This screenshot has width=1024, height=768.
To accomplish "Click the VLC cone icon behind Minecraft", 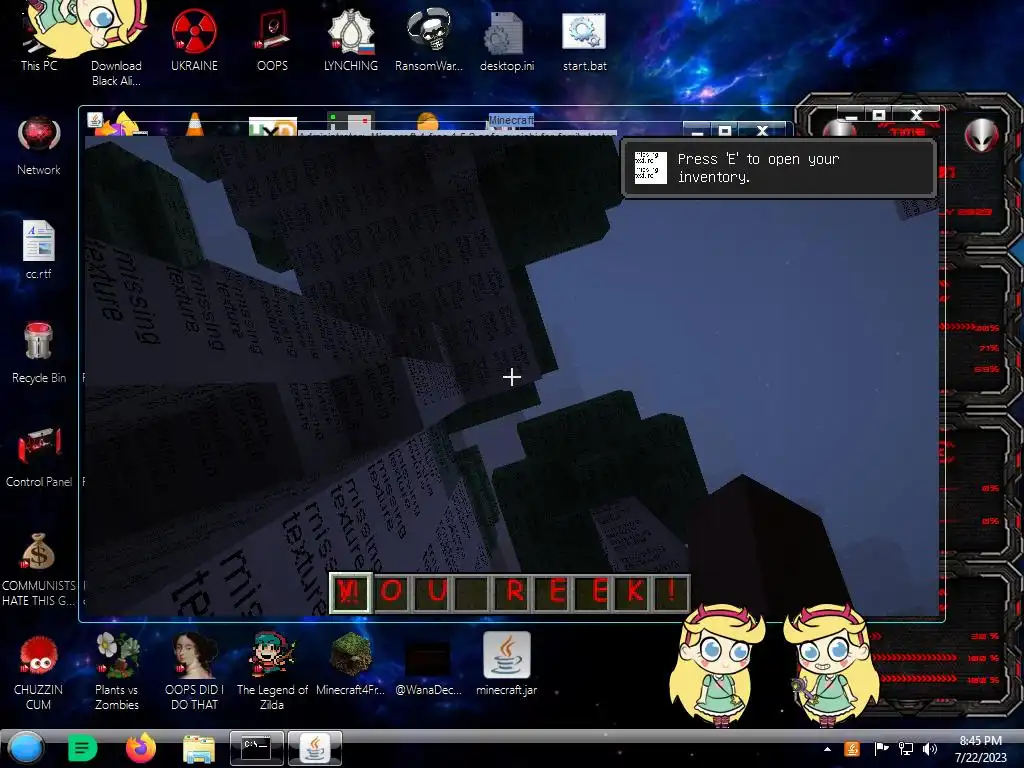I will 194,124.
